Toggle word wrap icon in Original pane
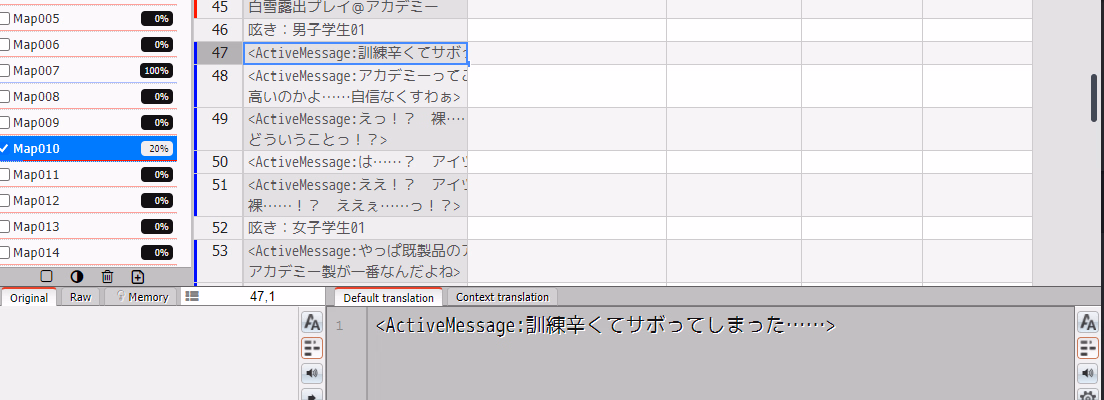Screen dimensions: 1104x400 312,348
